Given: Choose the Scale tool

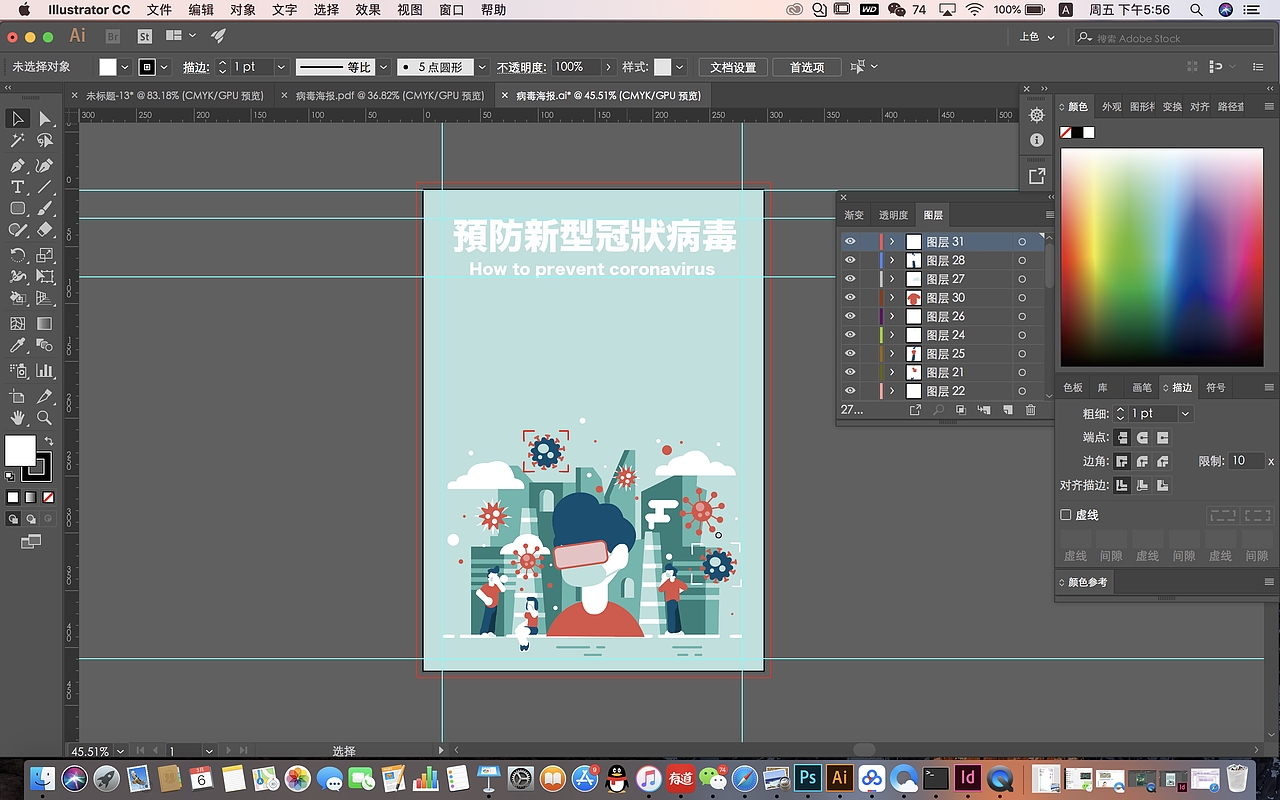Looking at the screenshot, I should 45,255.
